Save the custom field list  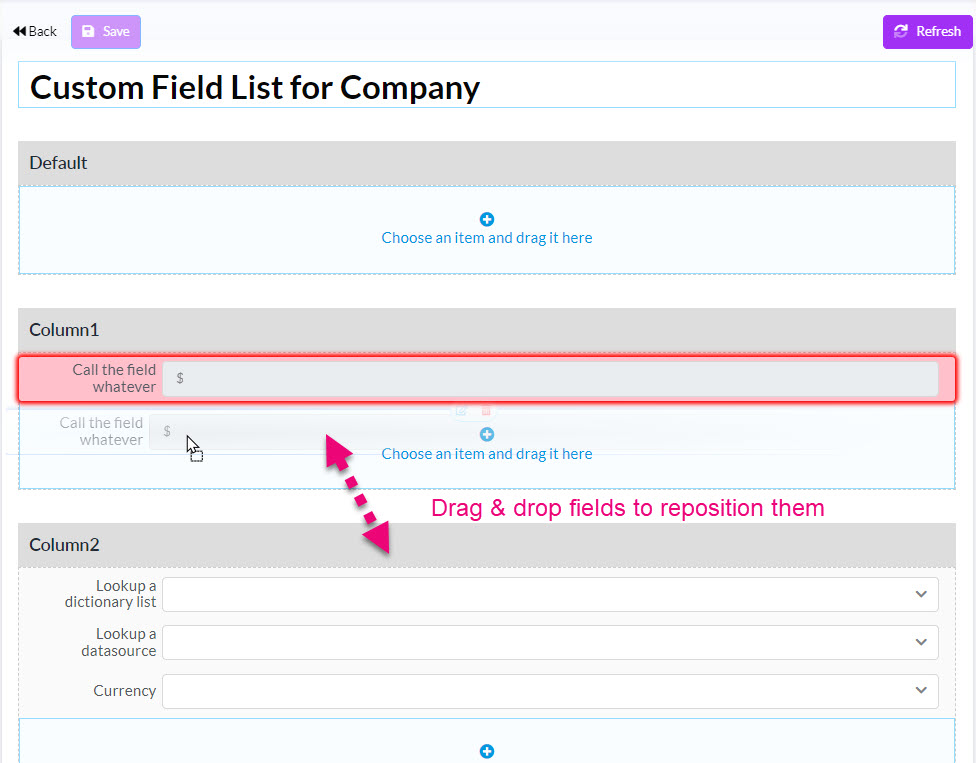tap(106, 32)
